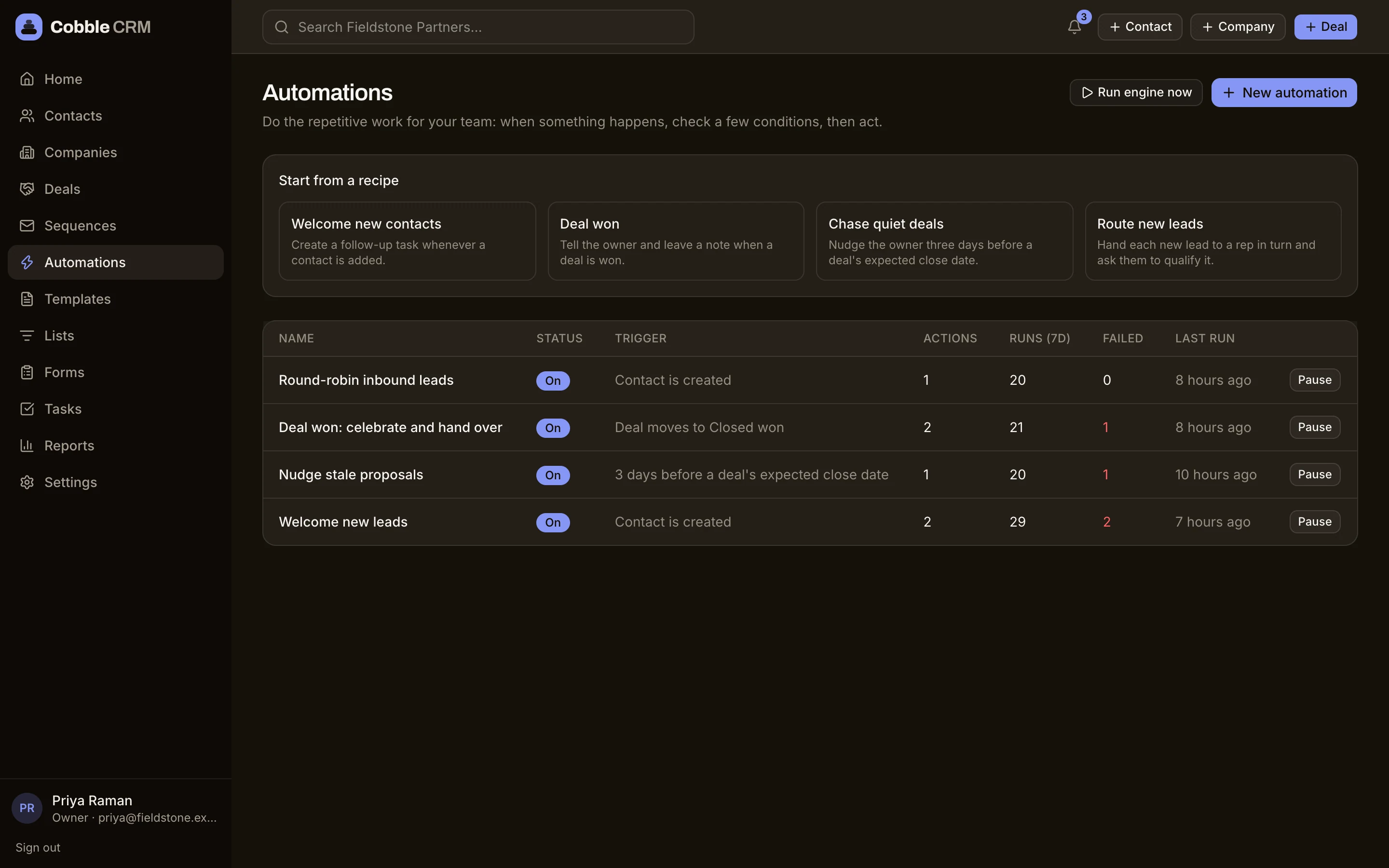
Task: Pause Round-robin inbound leads automation
Action: 1314,380
